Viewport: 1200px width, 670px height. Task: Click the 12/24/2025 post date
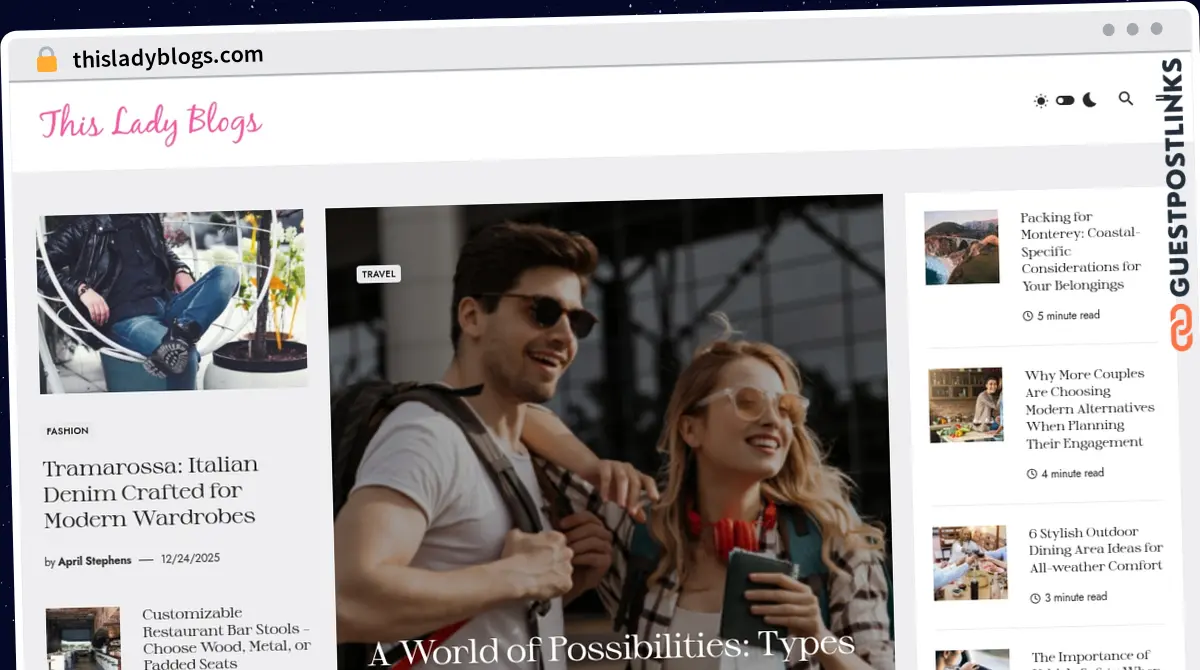pyautogui.click(x=190, y=558)
